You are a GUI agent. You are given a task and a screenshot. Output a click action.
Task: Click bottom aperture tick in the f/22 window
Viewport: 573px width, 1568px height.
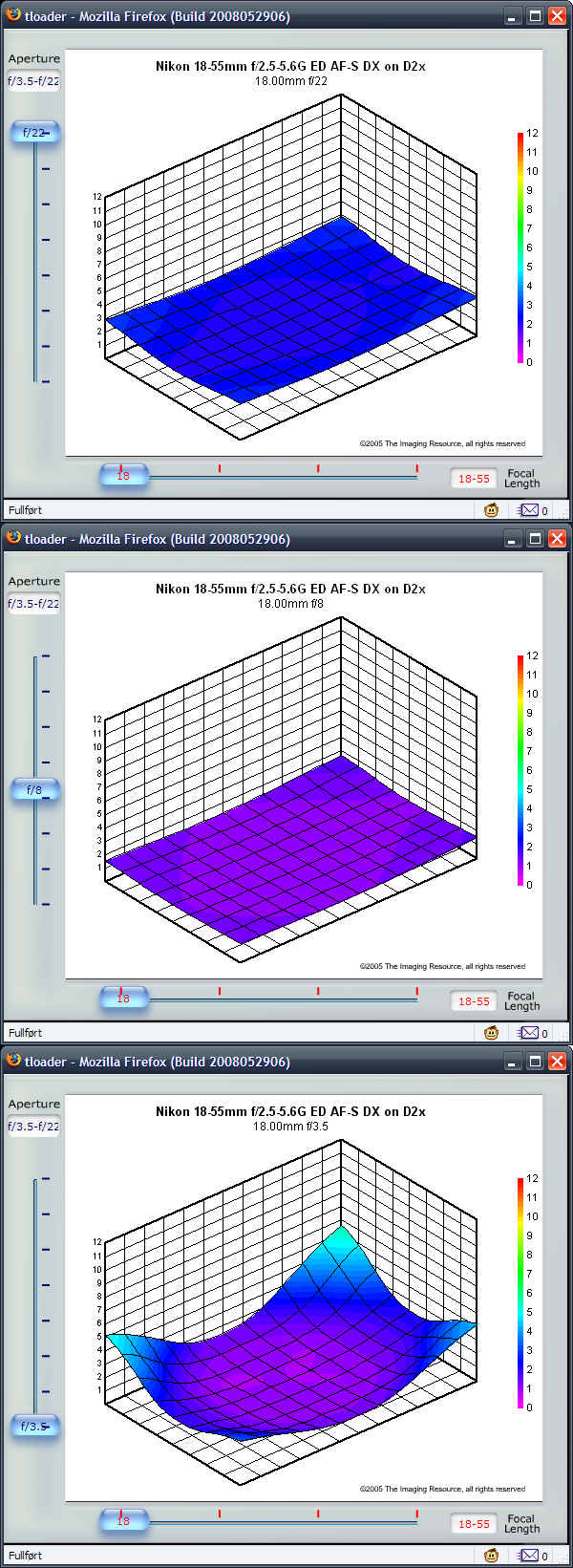(46, 381)
